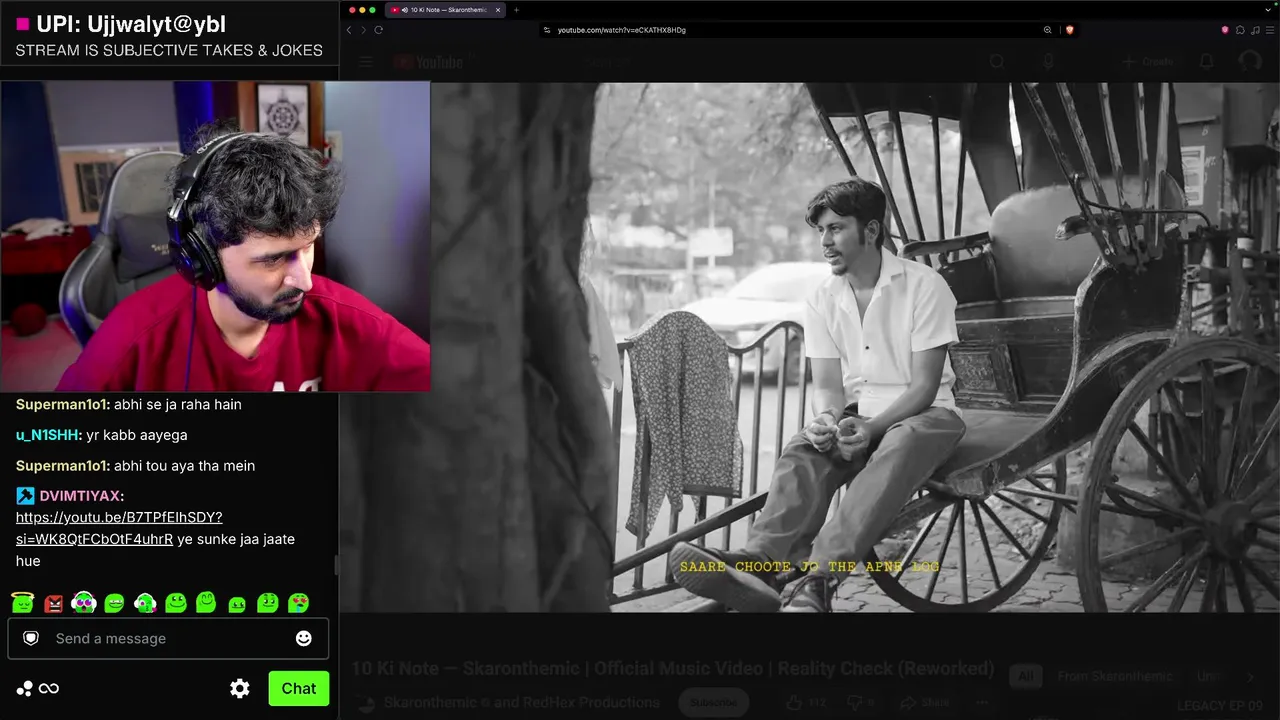The width and height of the screenshot is (1280, 720).
Task: Open Brave Shields icon
Action: coord(1069,30)
